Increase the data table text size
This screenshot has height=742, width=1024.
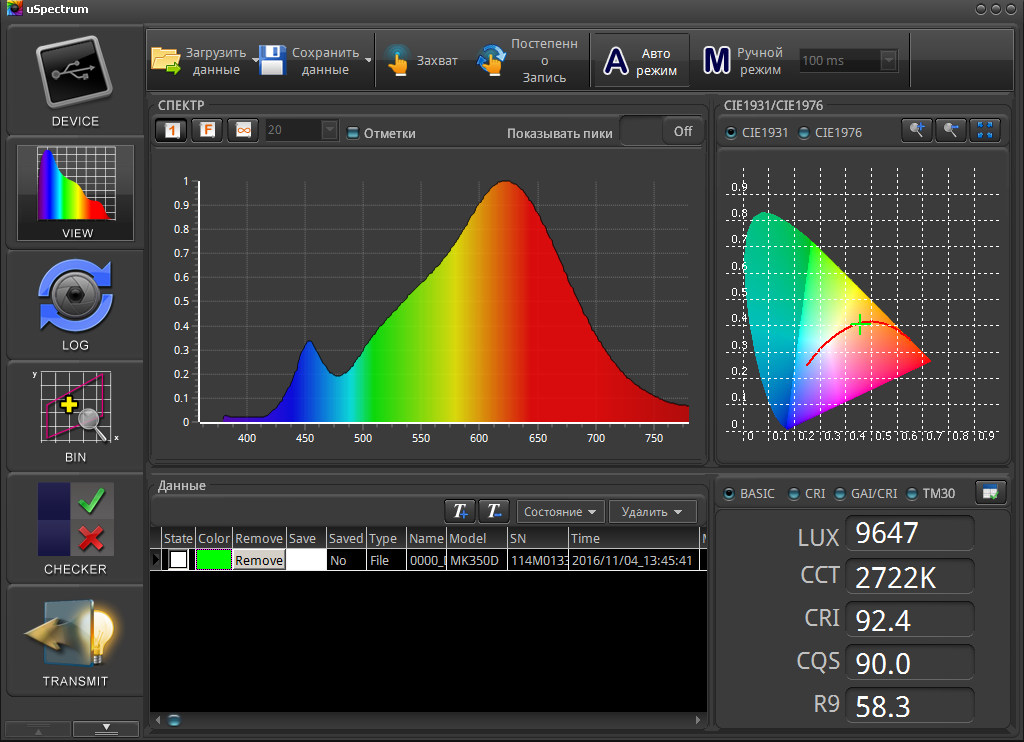click(x=459, y=511)
